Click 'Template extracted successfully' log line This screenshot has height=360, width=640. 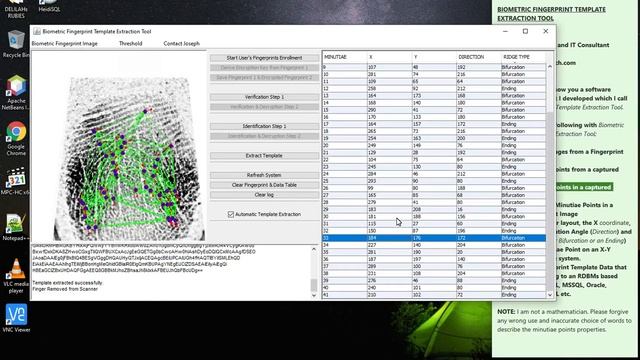[67, 283]
